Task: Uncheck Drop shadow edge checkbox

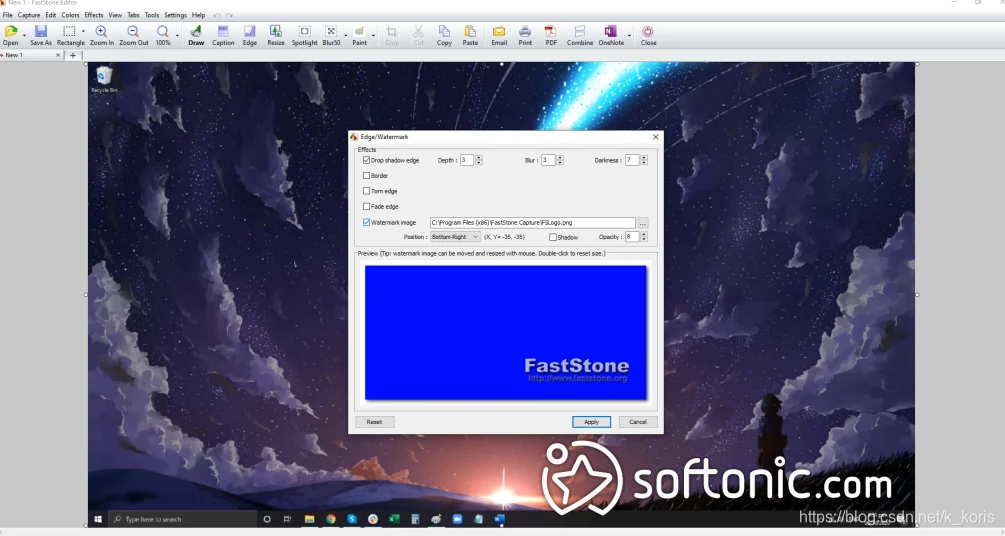Action: click(367, 160)
